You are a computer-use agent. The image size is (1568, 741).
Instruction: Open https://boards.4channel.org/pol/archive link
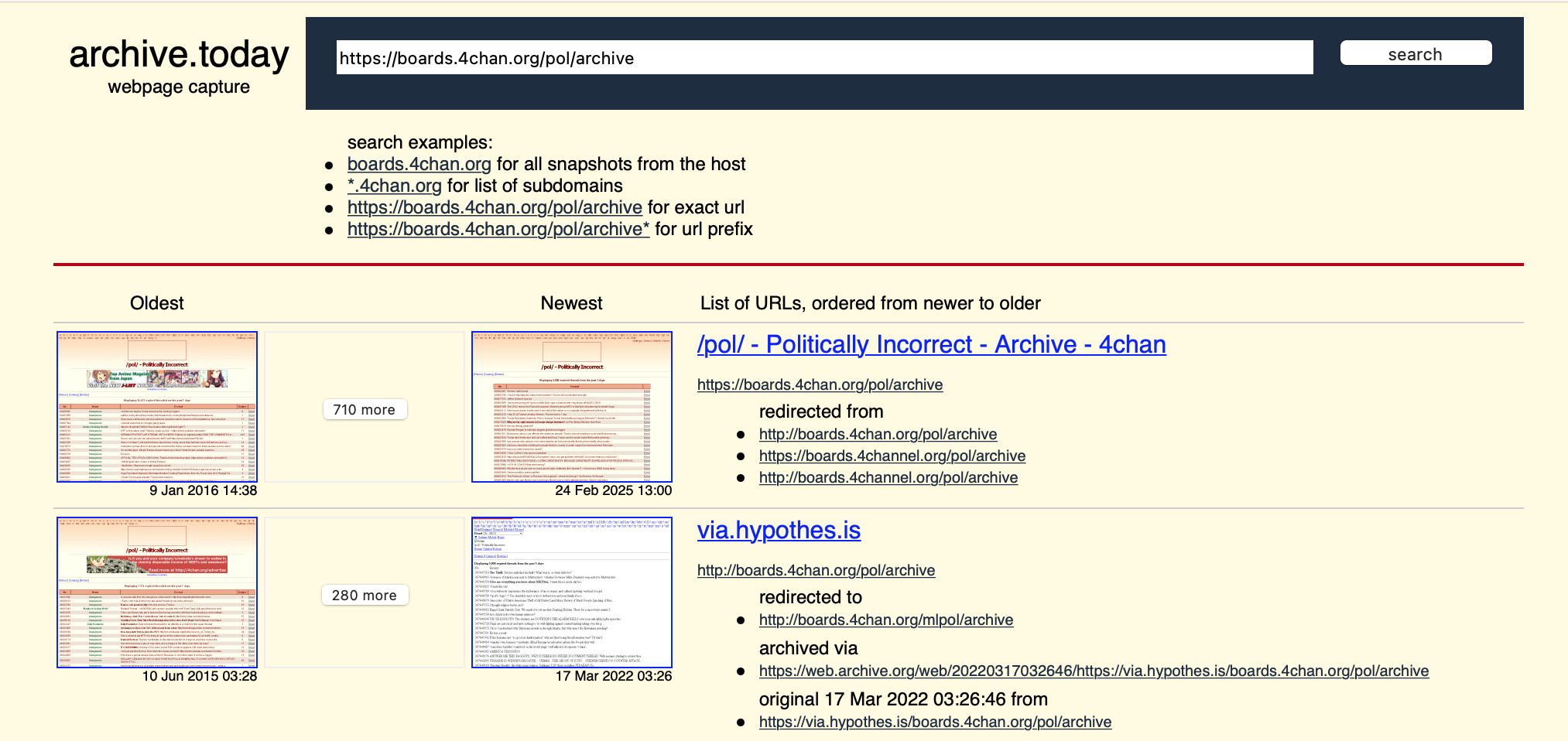tap(892, 456)
